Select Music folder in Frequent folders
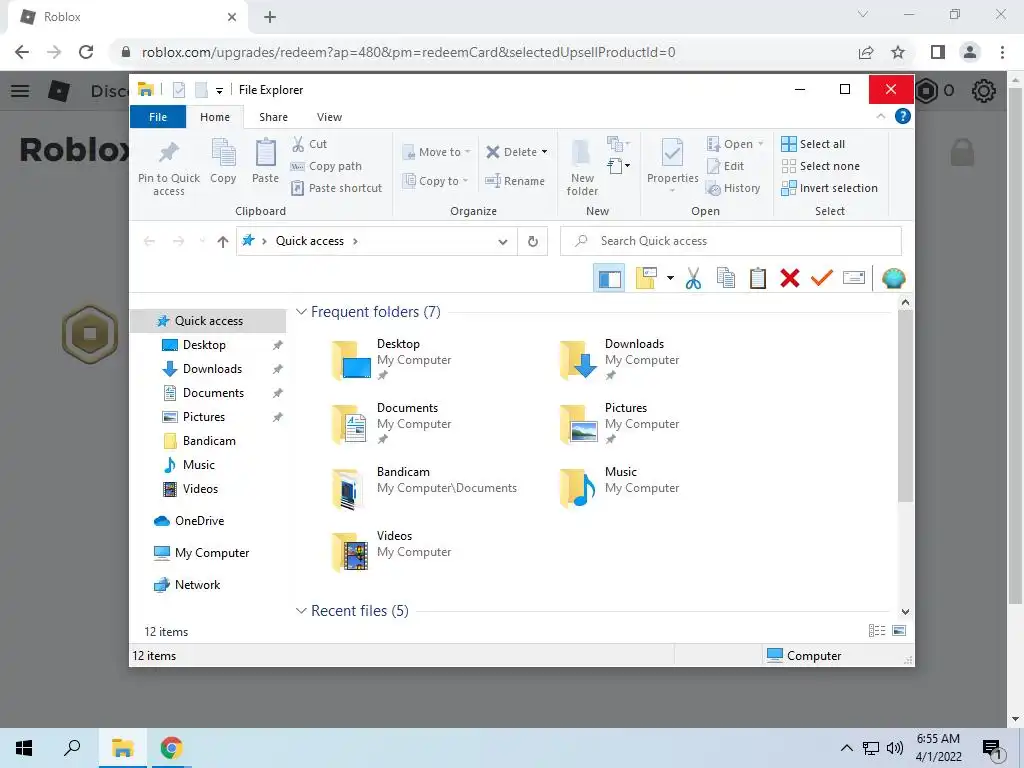1024x768 pixels. [619, 487]
